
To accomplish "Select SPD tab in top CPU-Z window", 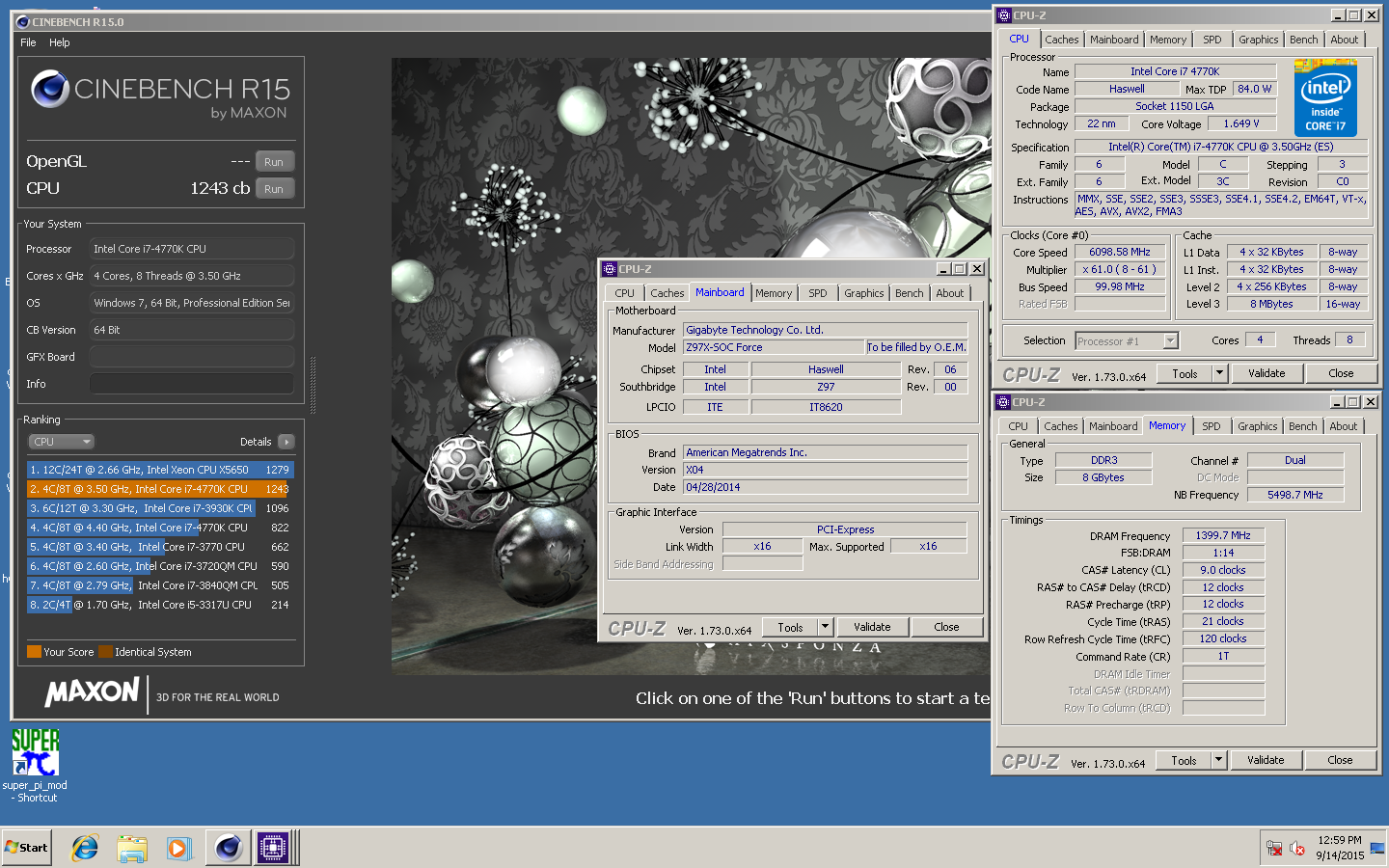I will [x=1212, y=40].
